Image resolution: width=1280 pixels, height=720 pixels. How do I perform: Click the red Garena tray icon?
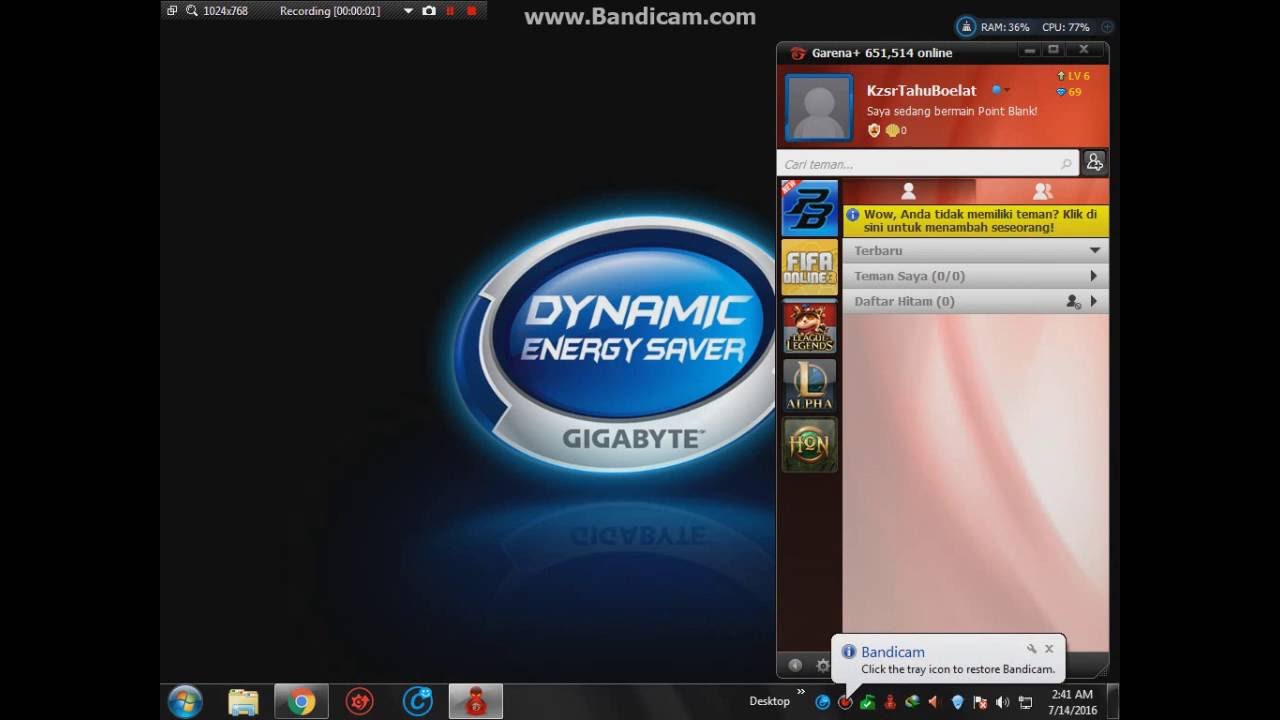(x=890, y=702)
